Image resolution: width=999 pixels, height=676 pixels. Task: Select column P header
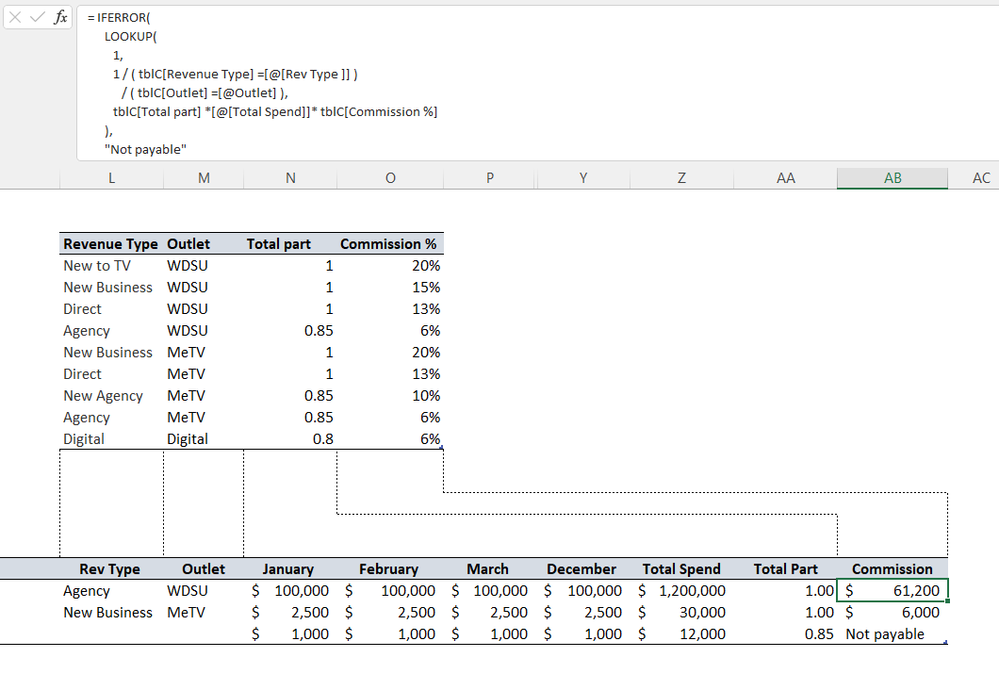click(x=490, y=178)
